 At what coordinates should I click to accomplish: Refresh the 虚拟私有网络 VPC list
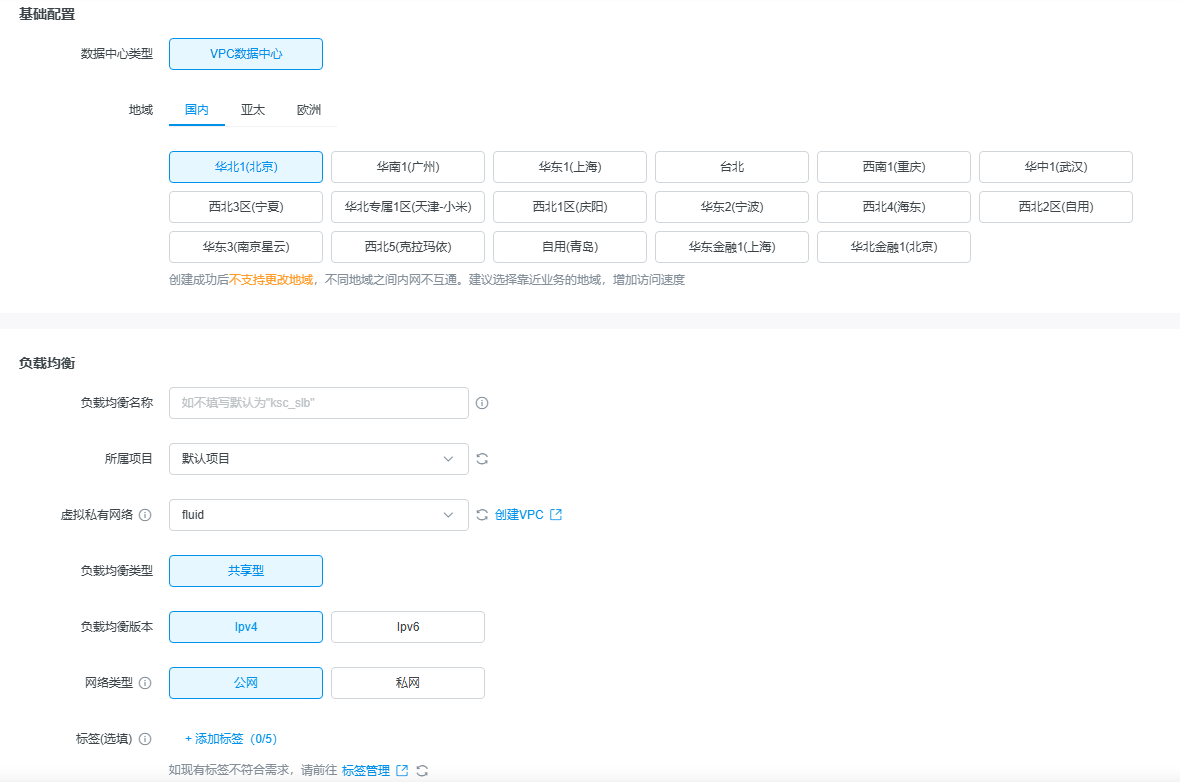pos(482,515)
